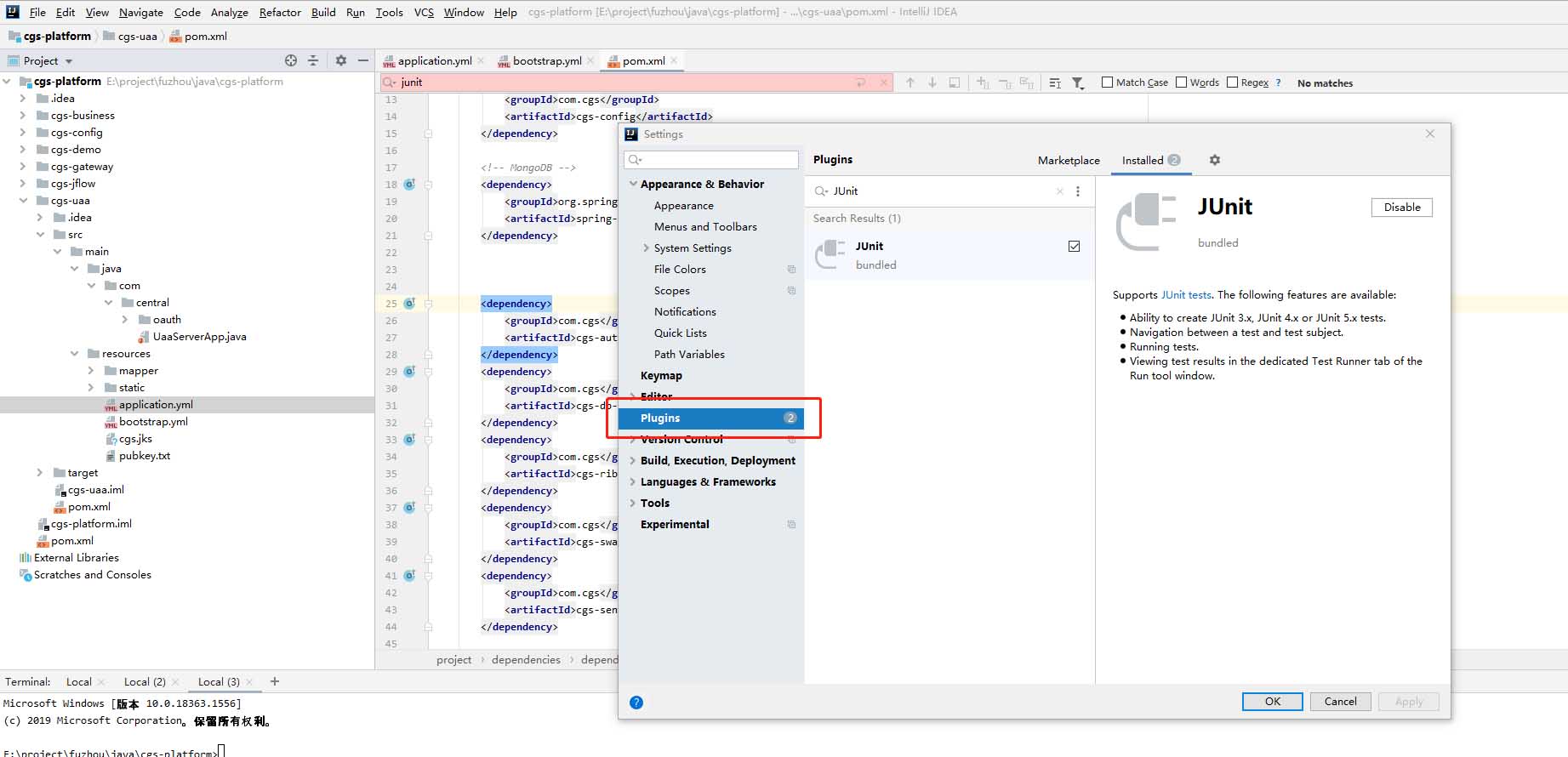Screen dimensions: 1568x757
Task: Click the filter search results icon
Action: point(1078,83)
